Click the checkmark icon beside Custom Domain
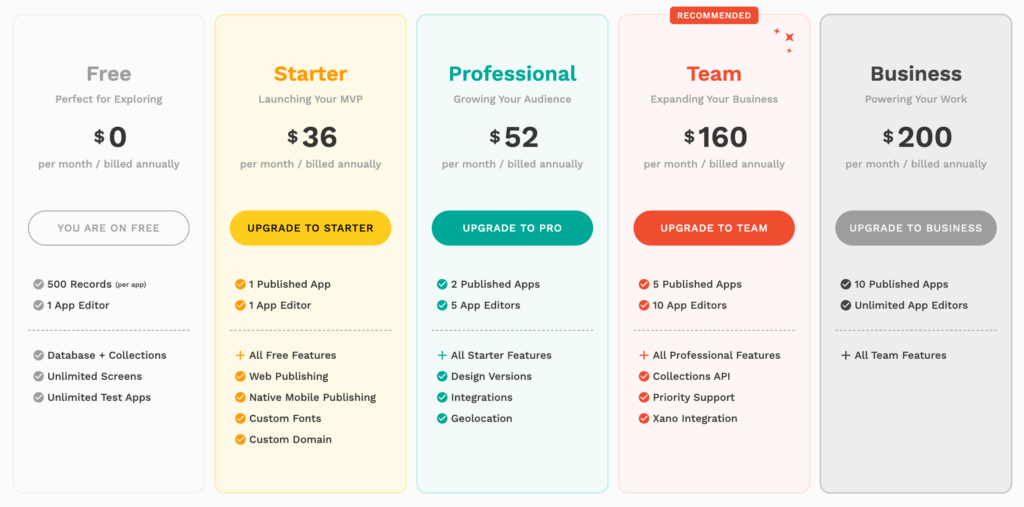 tap(240, 439)
